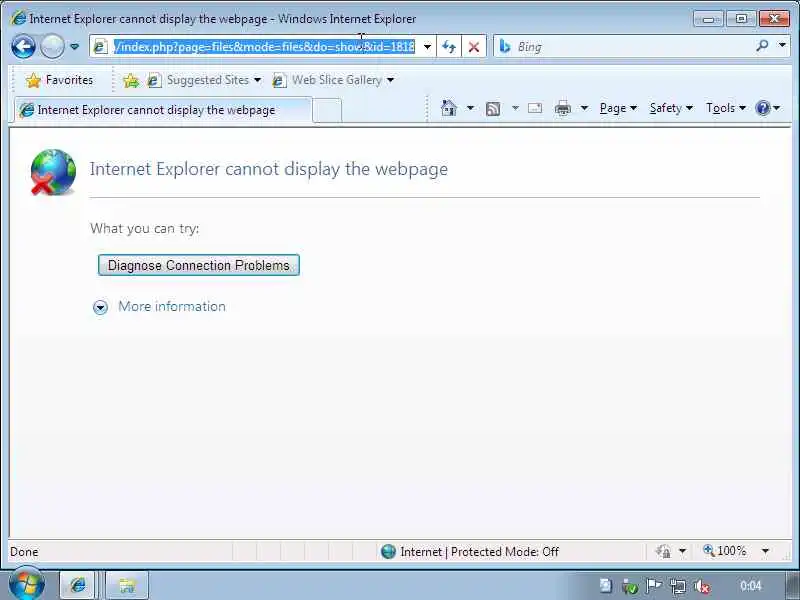Open the Favorites center
Screen dimensions: 800x600
coord(60,80)
